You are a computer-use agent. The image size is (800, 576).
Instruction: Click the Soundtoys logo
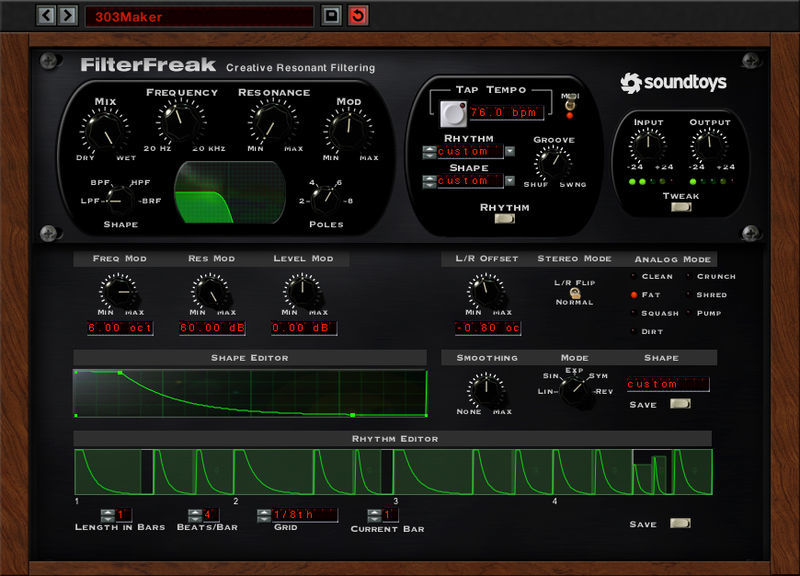[673, 83]
